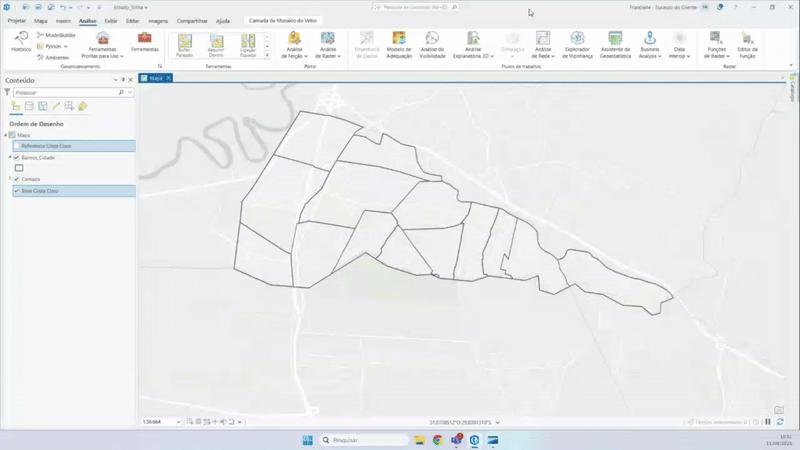The height and width of the screenshot is (450, 800).
Task: Open the Inserir ribbon tab
Action: coord(63,20)
